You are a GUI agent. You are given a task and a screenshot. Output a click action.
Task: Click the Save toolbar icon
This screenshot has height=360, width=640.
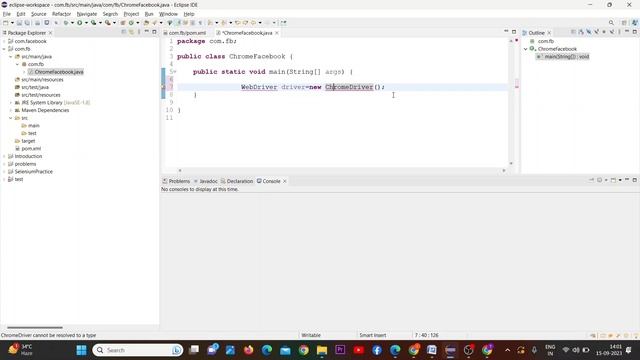(x=19, y=23)
